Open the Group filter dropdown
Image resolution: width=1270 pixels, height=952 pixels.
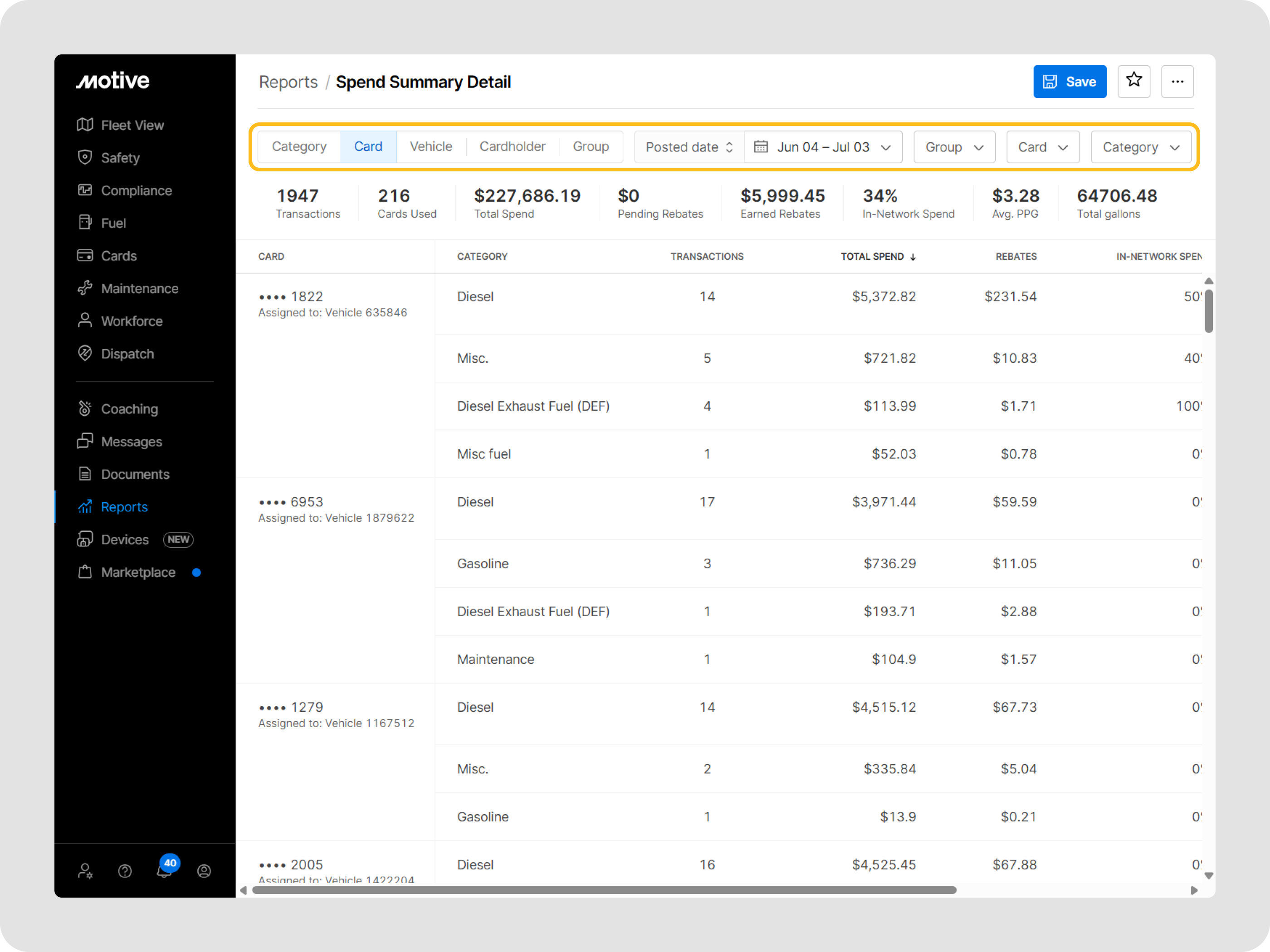point(954,147)
